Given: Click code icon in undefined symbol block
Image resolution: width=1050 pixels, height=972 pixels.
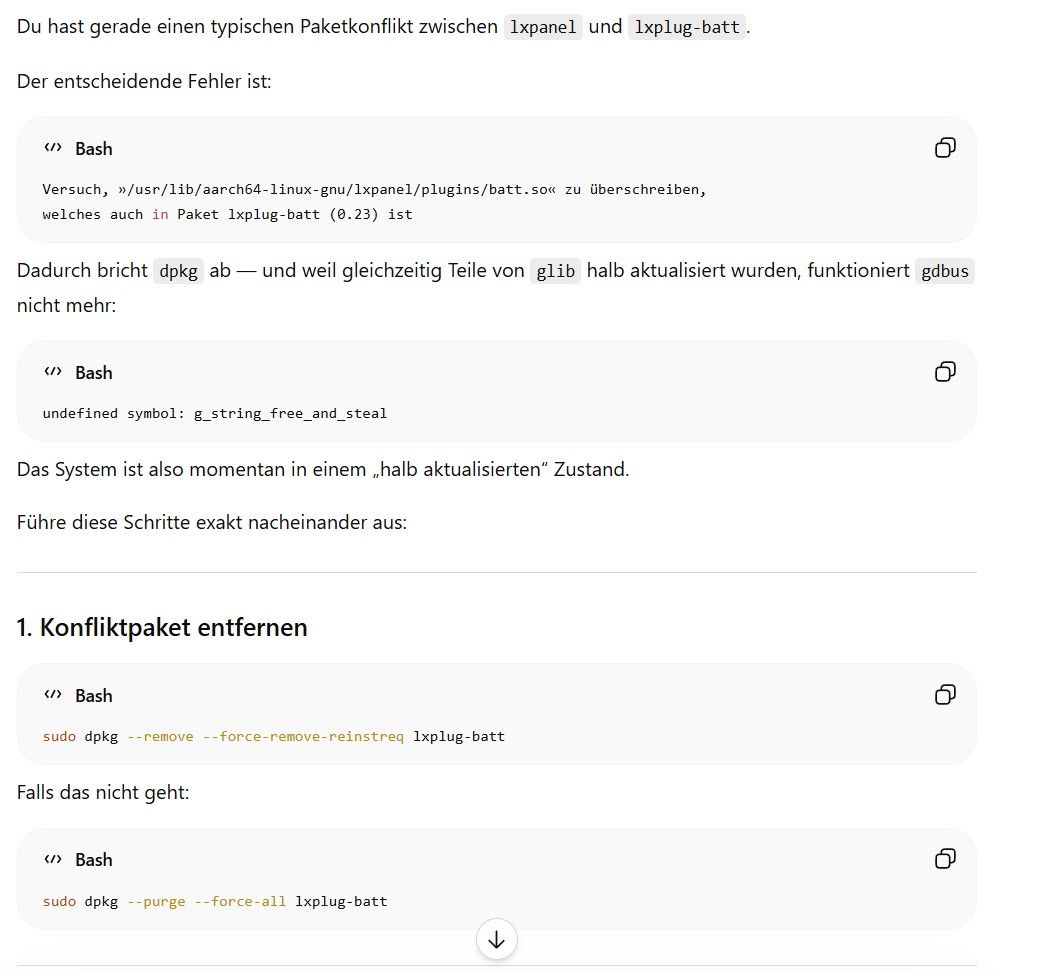Looking at the screenshot, I should coord(53,372).
